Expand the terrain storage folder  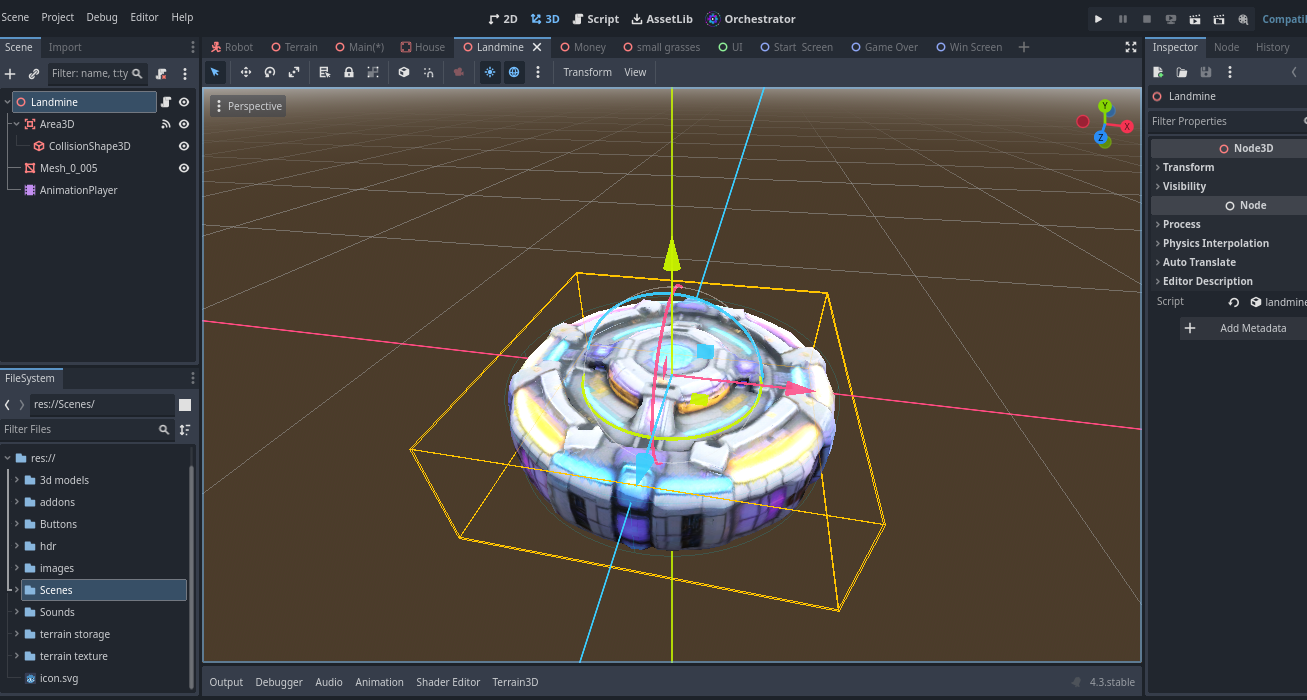point(16,634)
